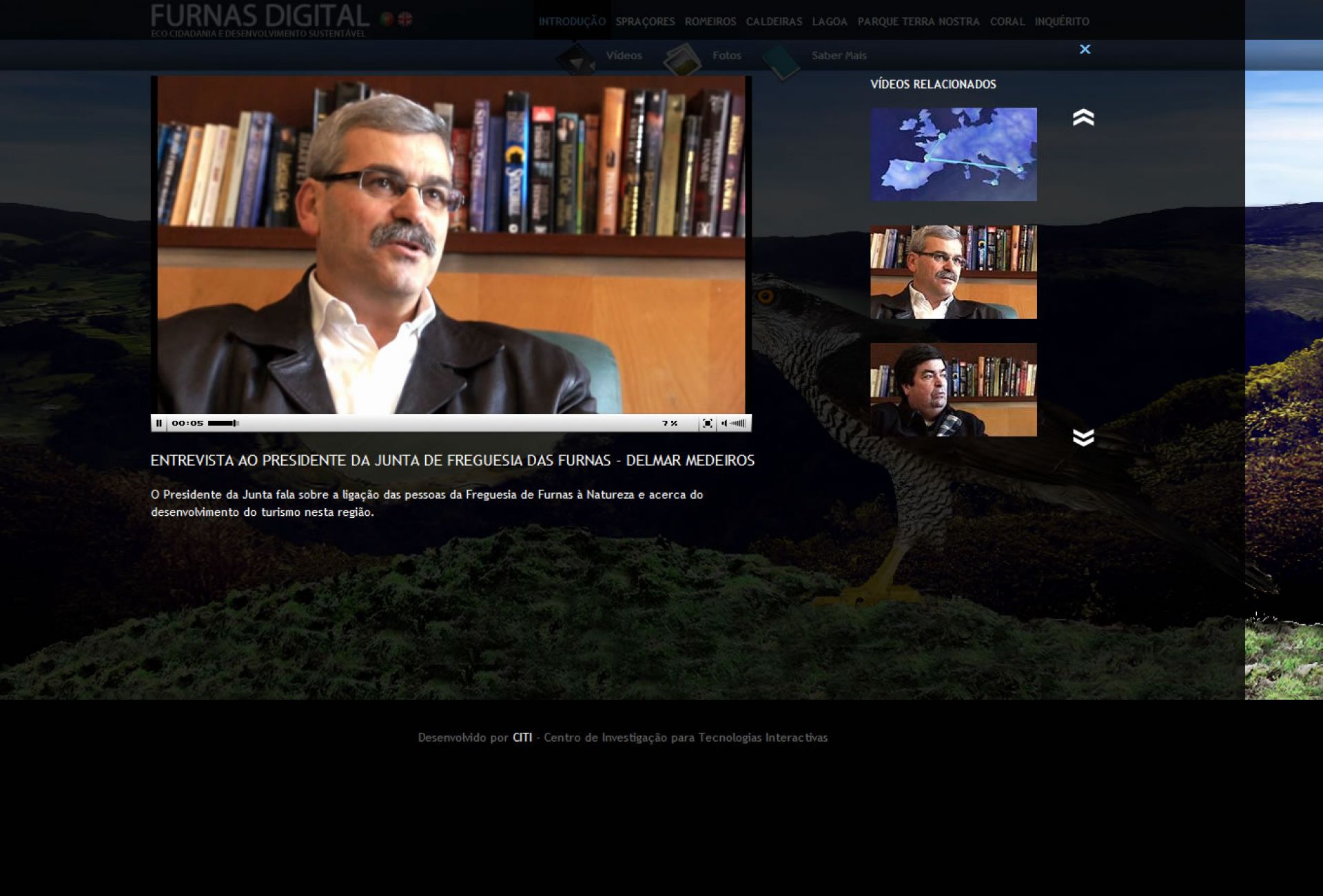Pause the interview video
The image size is (1323, 896).
point(159,423)
